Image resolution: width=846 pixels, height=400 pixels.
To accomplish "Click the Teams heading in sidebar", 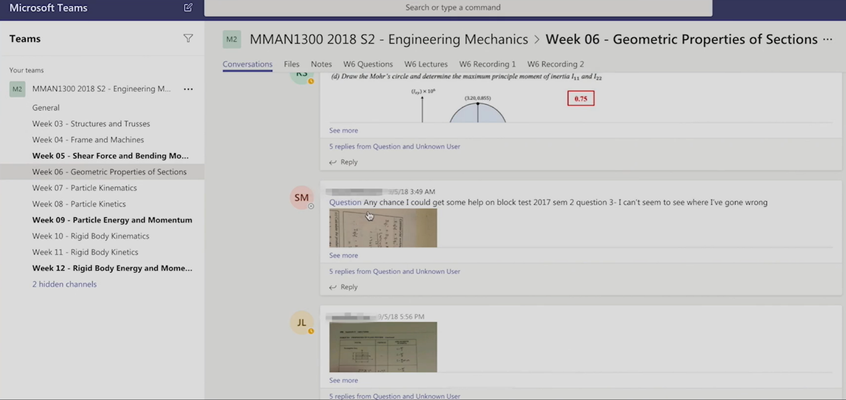I will coord(25,39).
